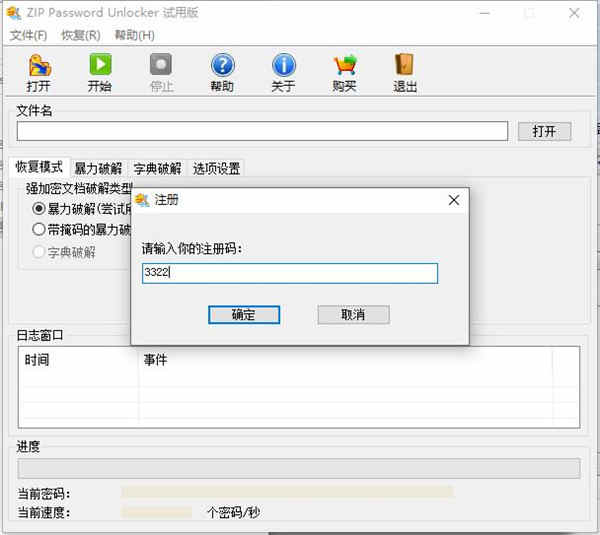Click the 时间 column header in log

pos(37,360)
